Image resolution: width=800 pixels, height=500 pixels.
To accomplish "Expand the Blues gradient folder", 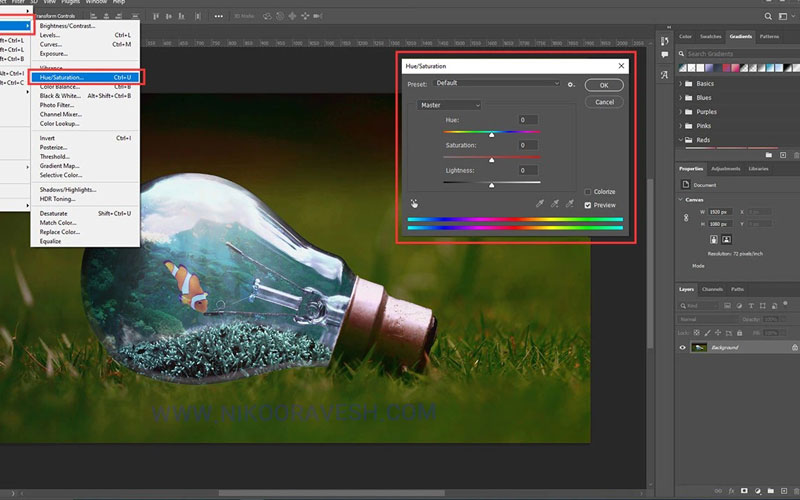I will 681,97.
